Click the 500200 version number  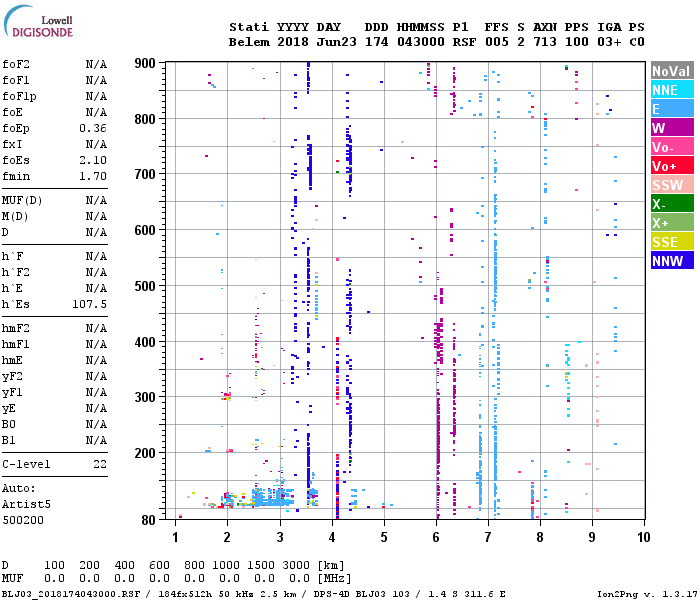point(23,521)
